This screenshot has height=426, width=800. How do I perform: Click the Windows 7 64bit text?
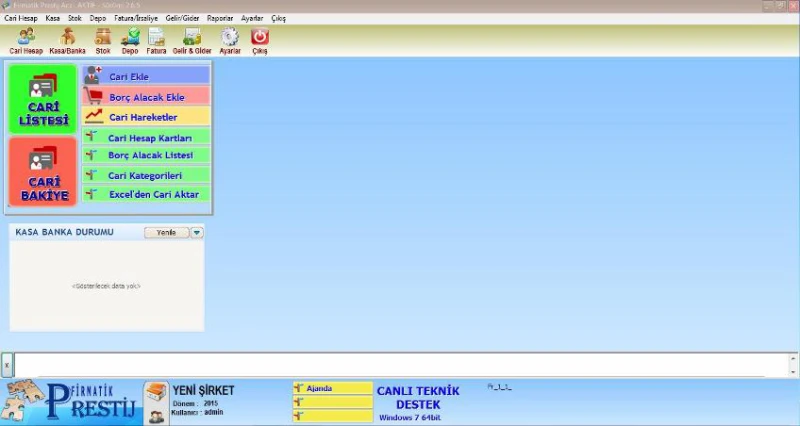410,417
